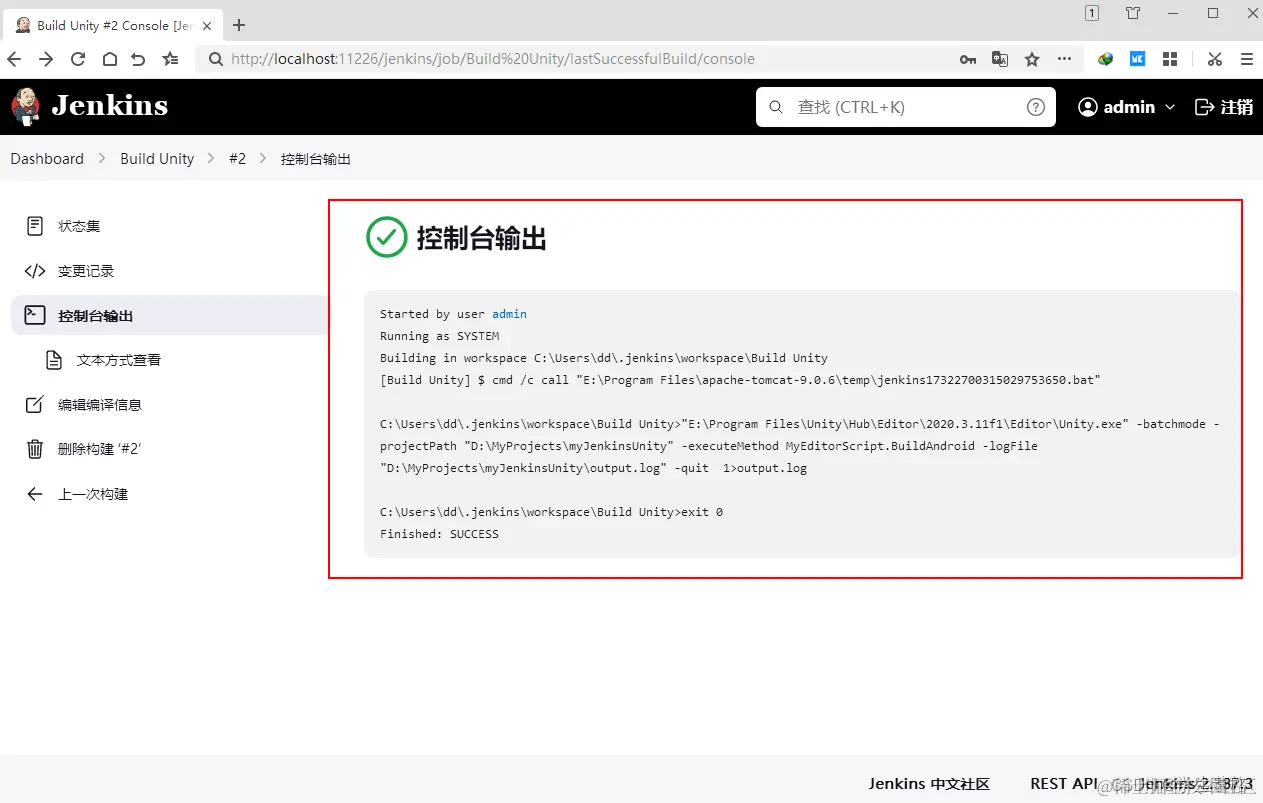Image resolution: width=1263 pixels, height=803 pixels.
Task: Open the browser hamburger menu
Action: pyautogui.click(x=1247, y=59)
